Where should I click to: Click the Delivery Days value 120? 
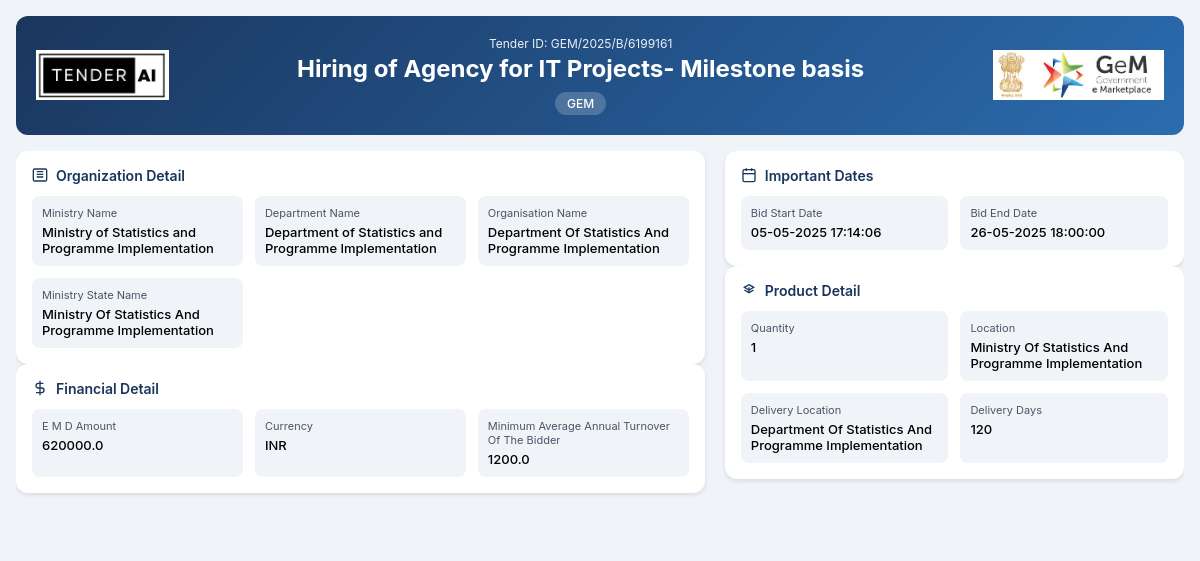click(981, 430)
